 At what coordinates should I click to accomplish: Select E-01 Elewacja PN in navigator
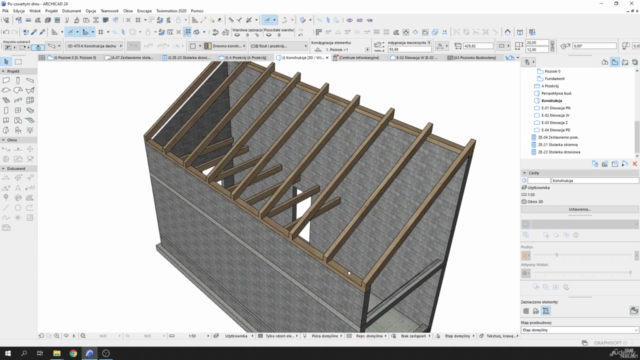point(556,108)
